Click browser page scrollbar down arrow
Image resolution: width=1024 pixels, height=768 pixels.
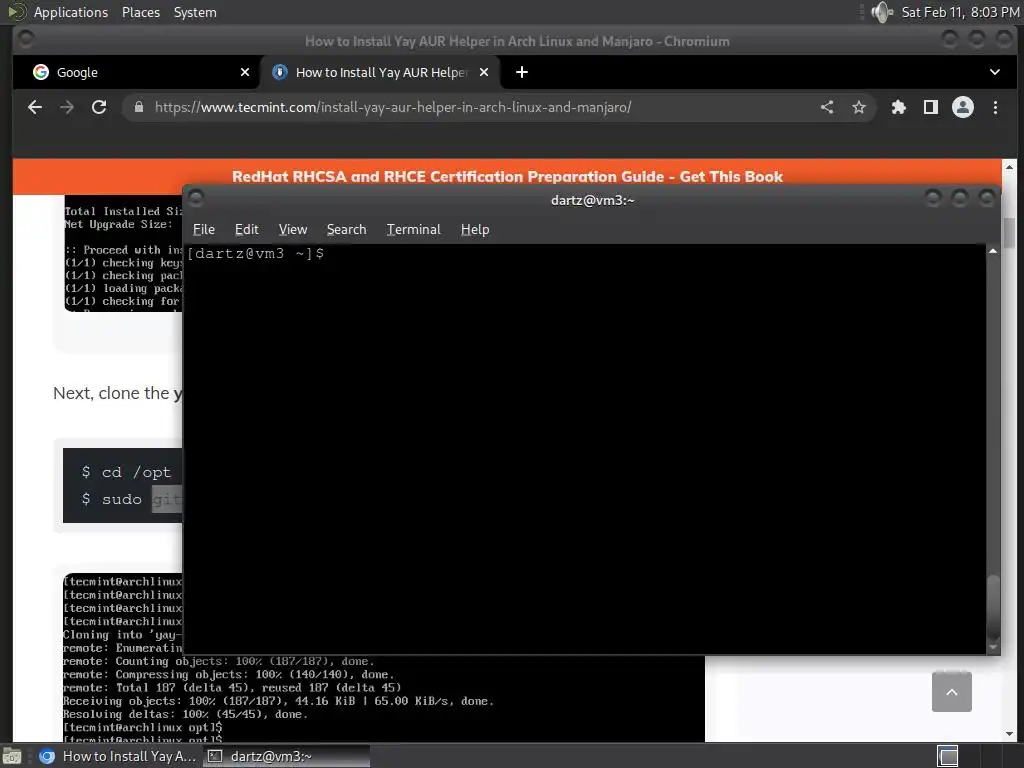[x=1009, y=733]
